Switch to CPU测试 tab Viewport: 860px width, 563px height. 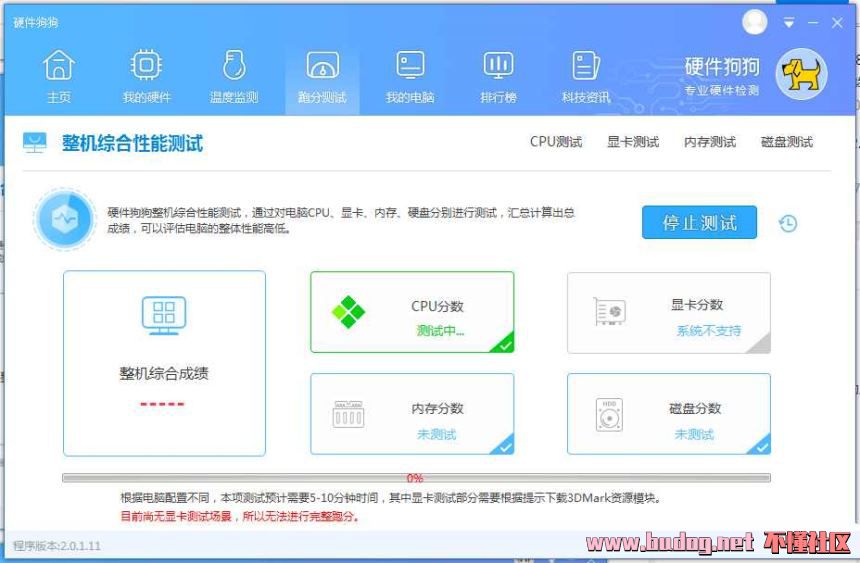[556, 142]
